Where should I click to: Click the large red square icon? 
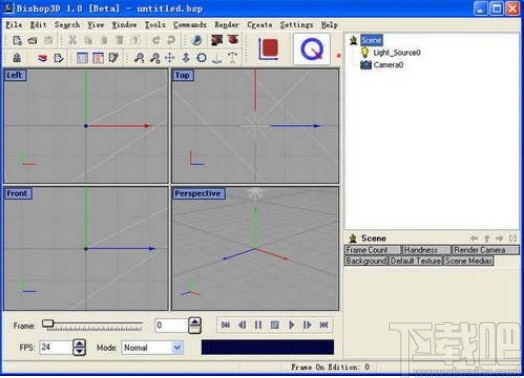click(268, 49)
